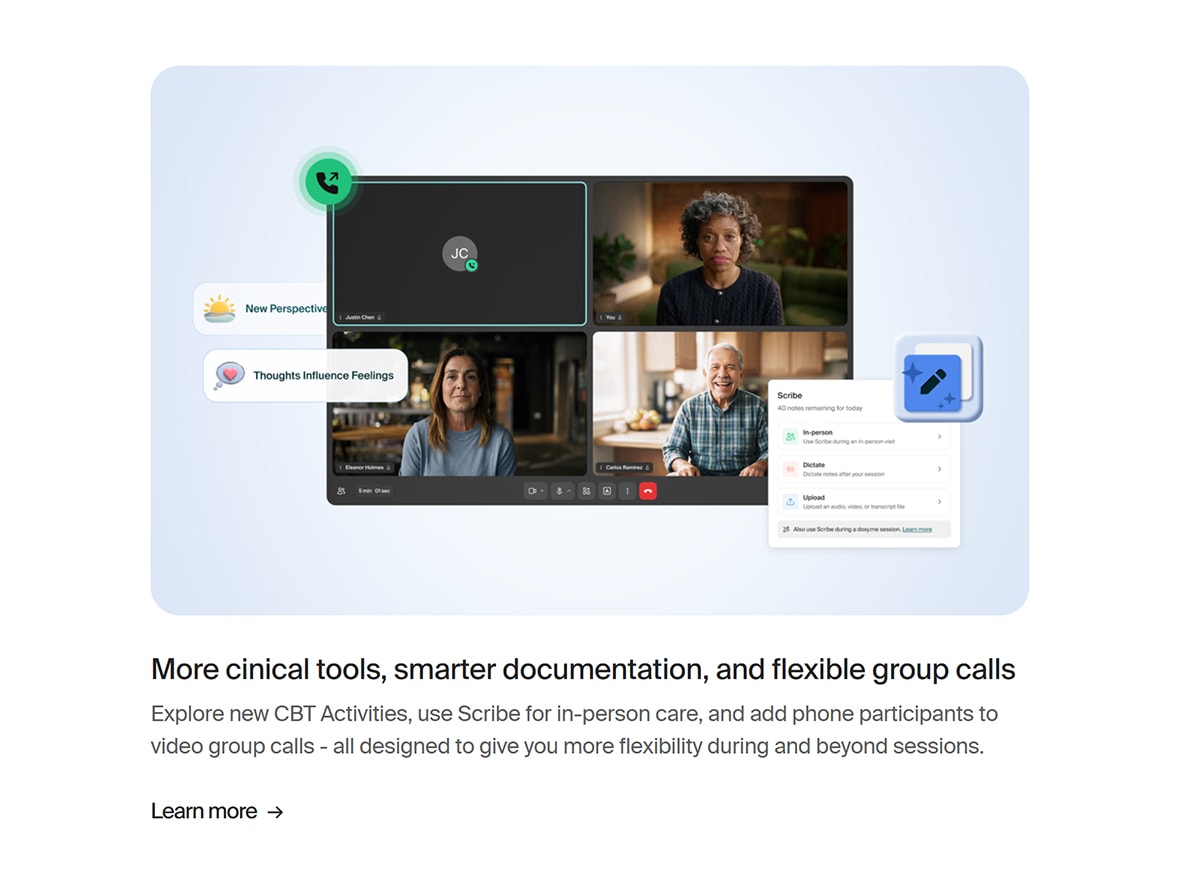Screen dimensions: 1180x884
Task: Click the Eleanor Holmes name label
Action: pyautogui.click(x=365, y=467)
